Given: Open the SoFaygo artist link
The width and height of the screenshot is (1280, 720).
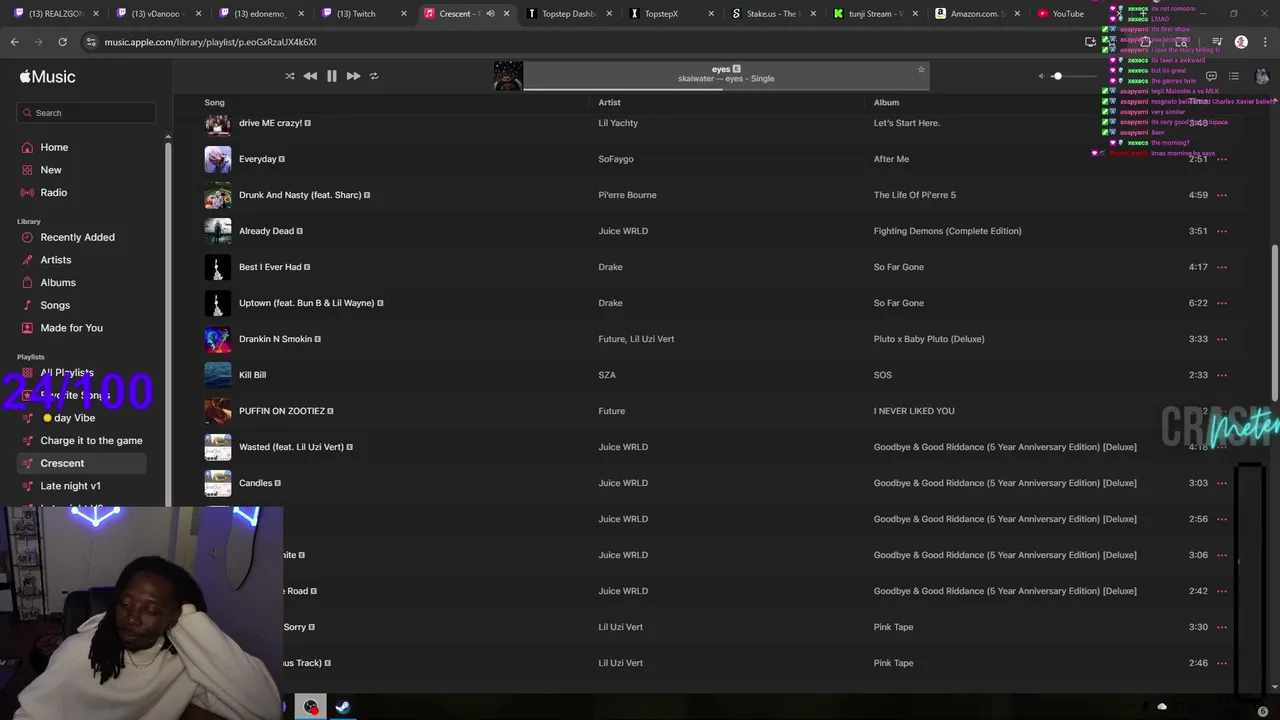Looking at the screenshot, I should [x=616, y=159].
